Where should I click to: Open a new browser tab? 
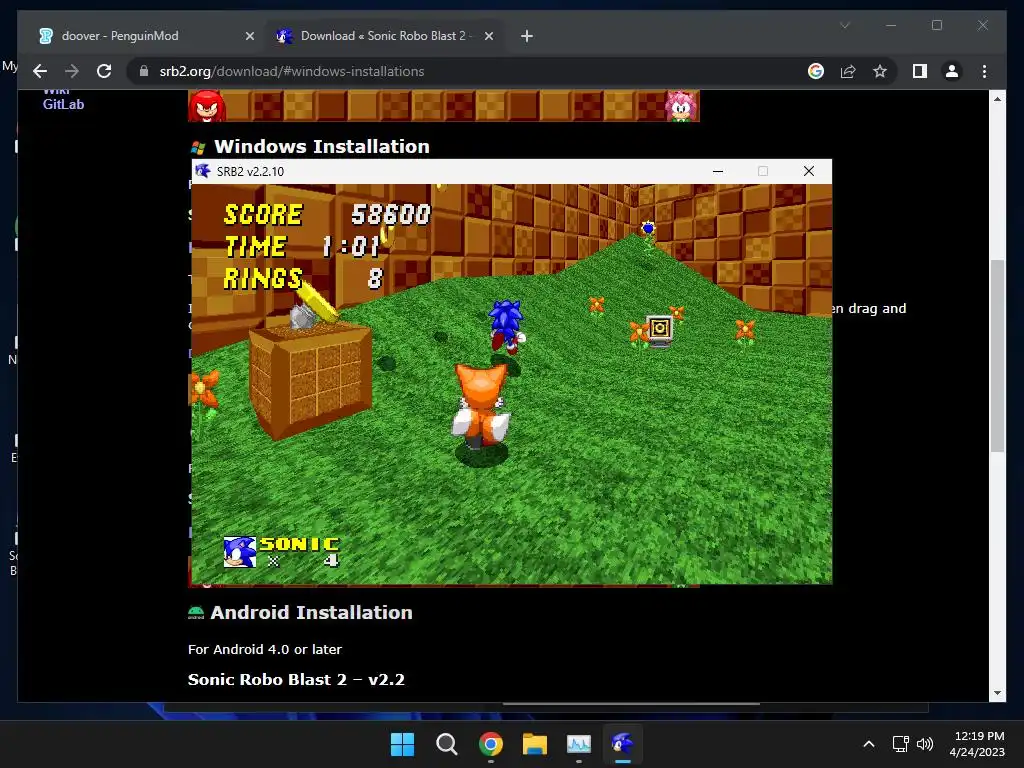[527, 36]
